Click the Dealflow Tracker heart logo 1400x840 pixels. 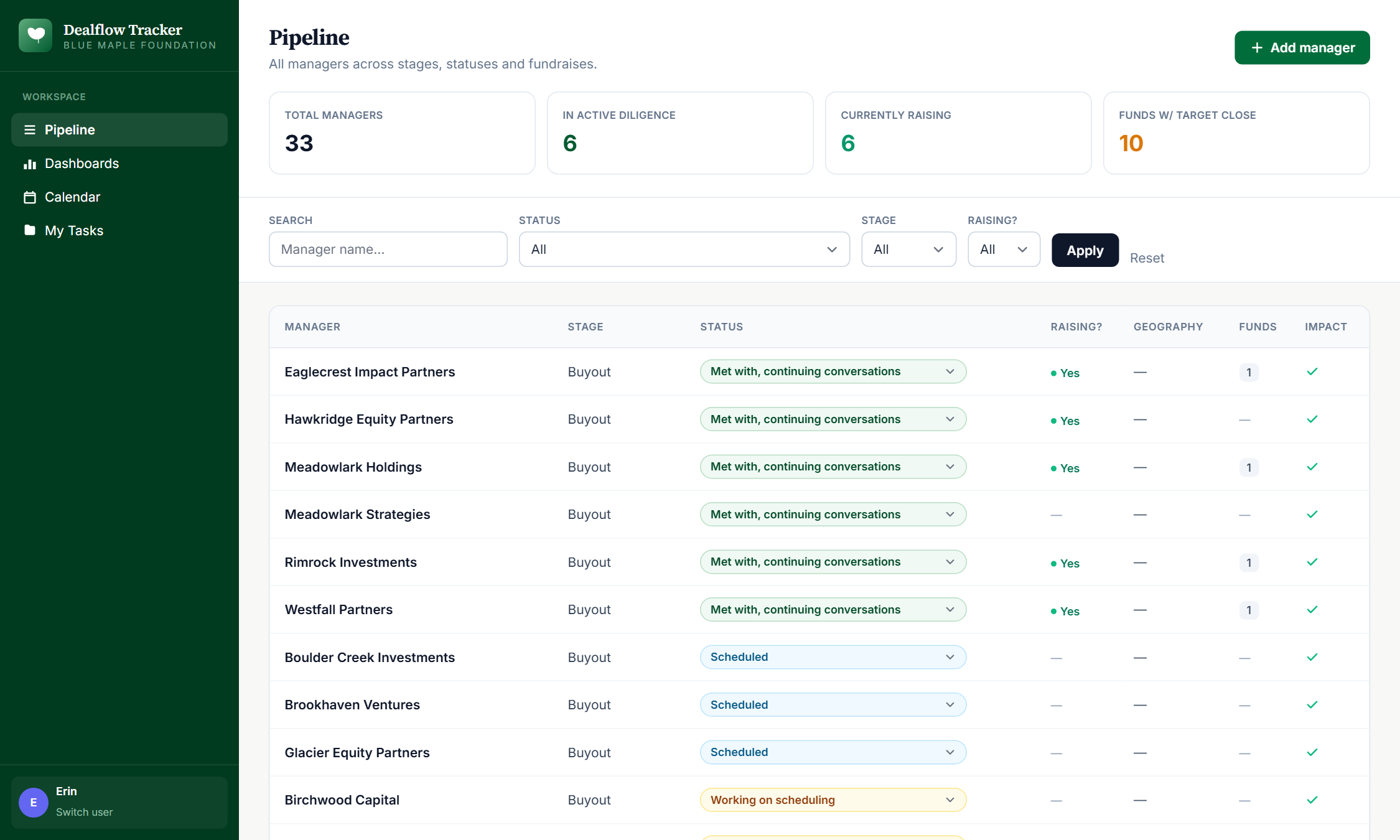pos(35,35)
